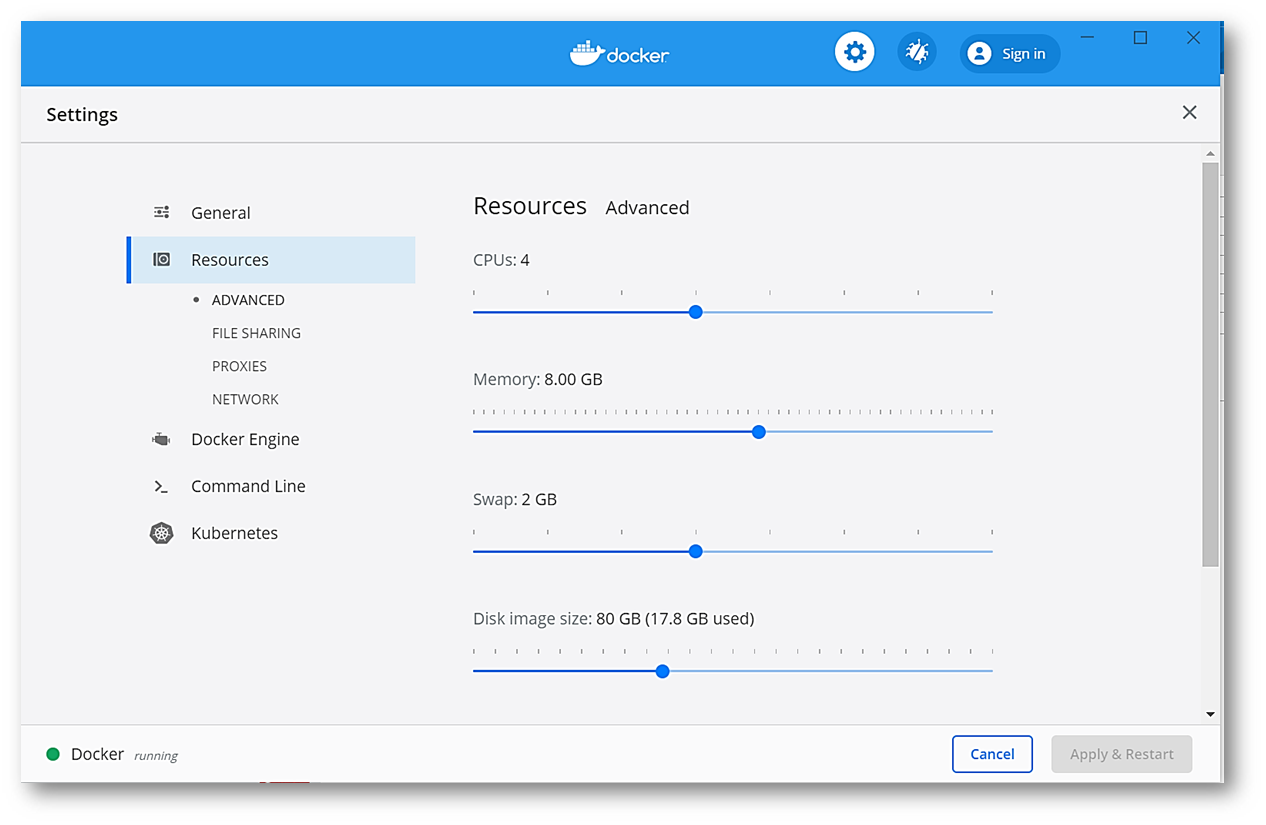This screenshot has height=825, width=1266.
Task: Close the Settings panel with X
Action: [x=1189, y=113]
